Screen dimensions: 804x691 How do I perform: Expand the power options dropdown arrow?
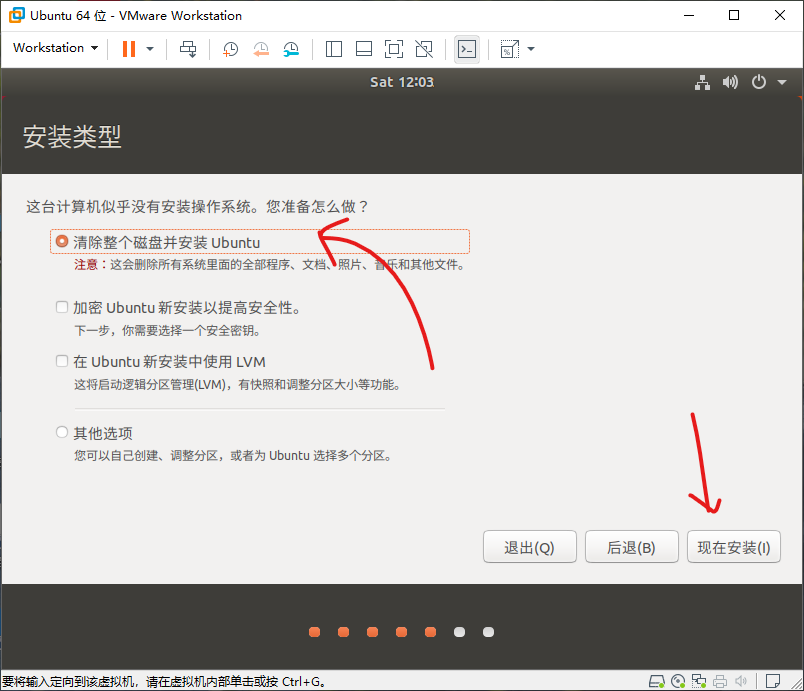tap(150, 49)
